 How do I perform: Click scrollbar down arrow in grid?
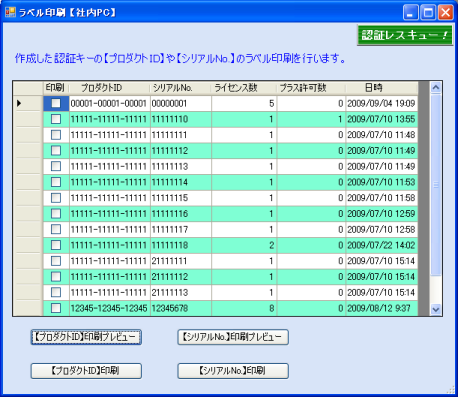pos(436,309)
